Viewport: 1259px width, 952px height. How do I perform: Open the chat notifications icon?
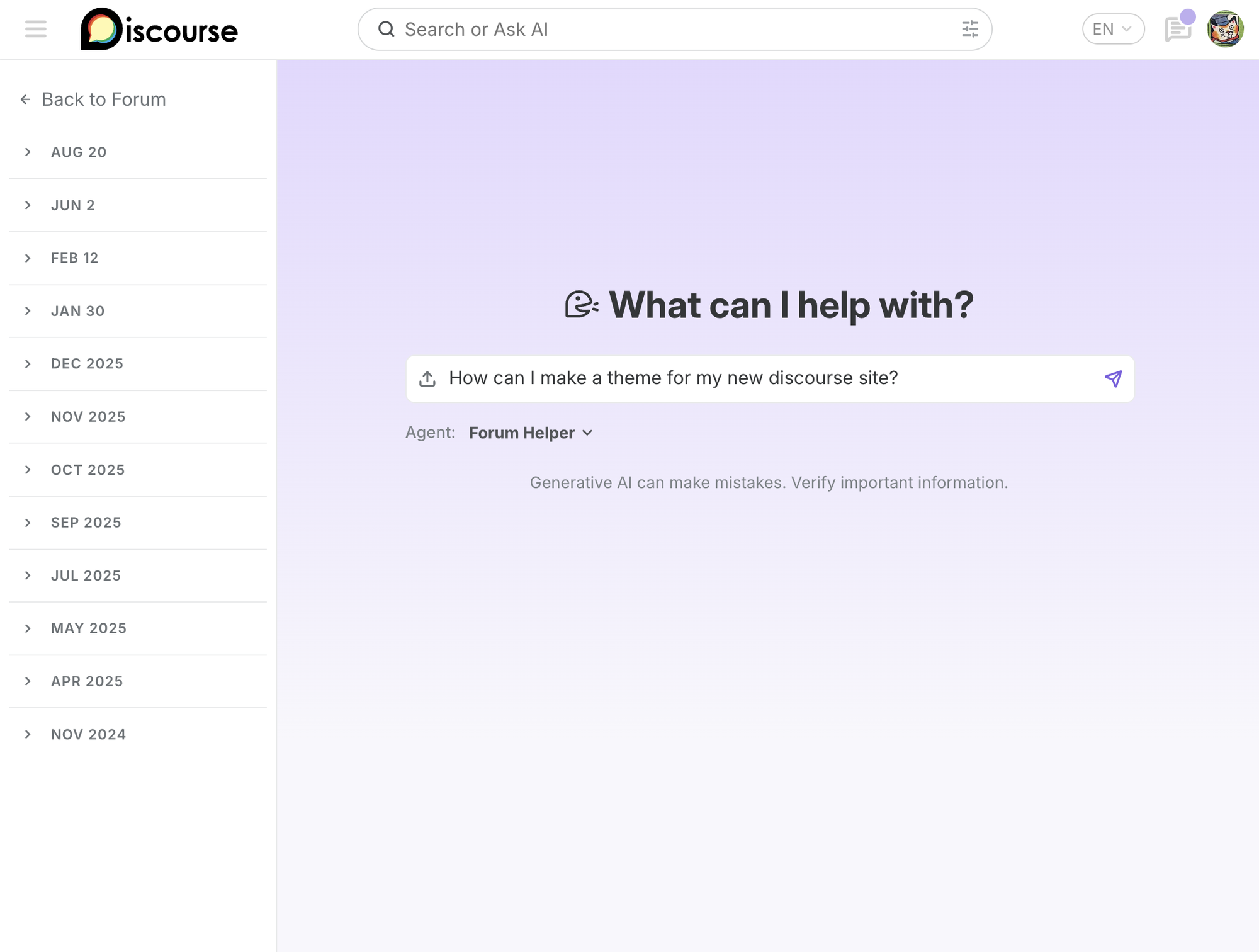click(x=1178, y=29)
